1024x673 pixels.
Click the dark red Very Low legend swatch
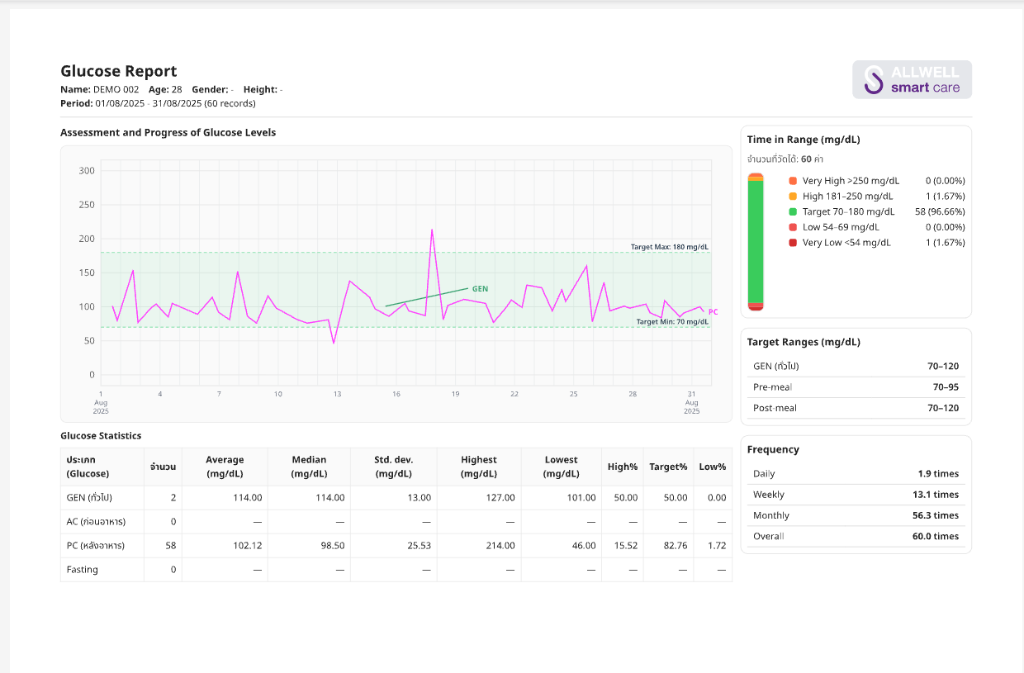tap(793, 243)
